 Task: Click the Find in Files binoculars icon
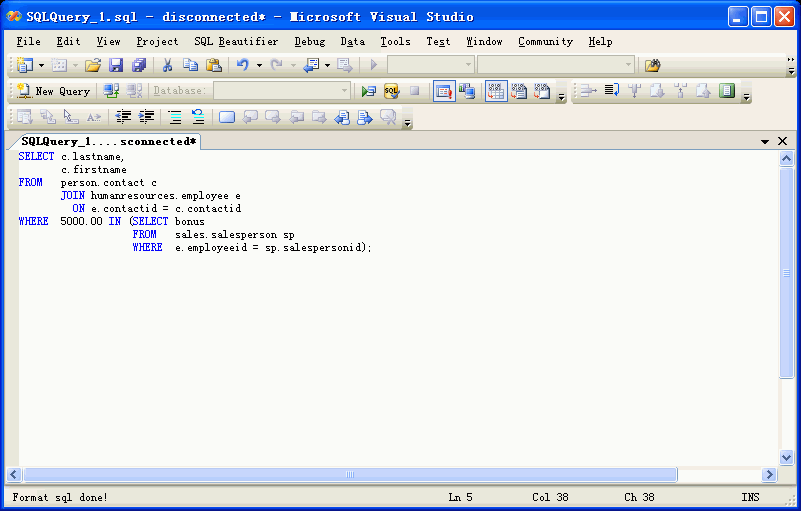[652, 65]
